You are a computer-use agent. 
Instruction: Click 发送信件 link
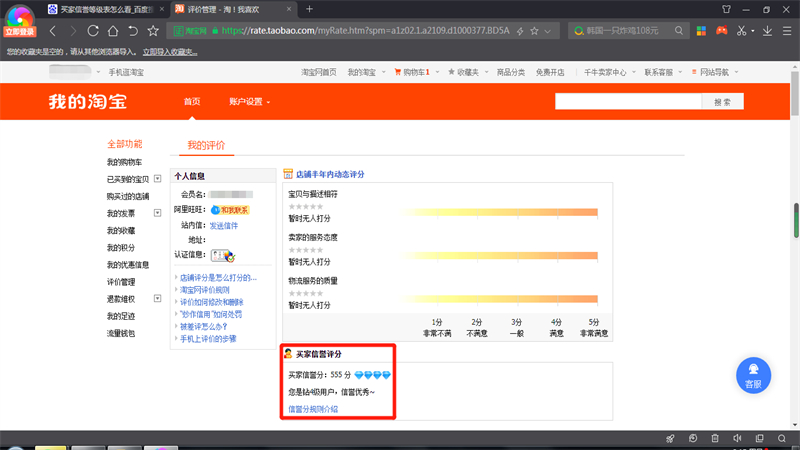tap(223, 226)
